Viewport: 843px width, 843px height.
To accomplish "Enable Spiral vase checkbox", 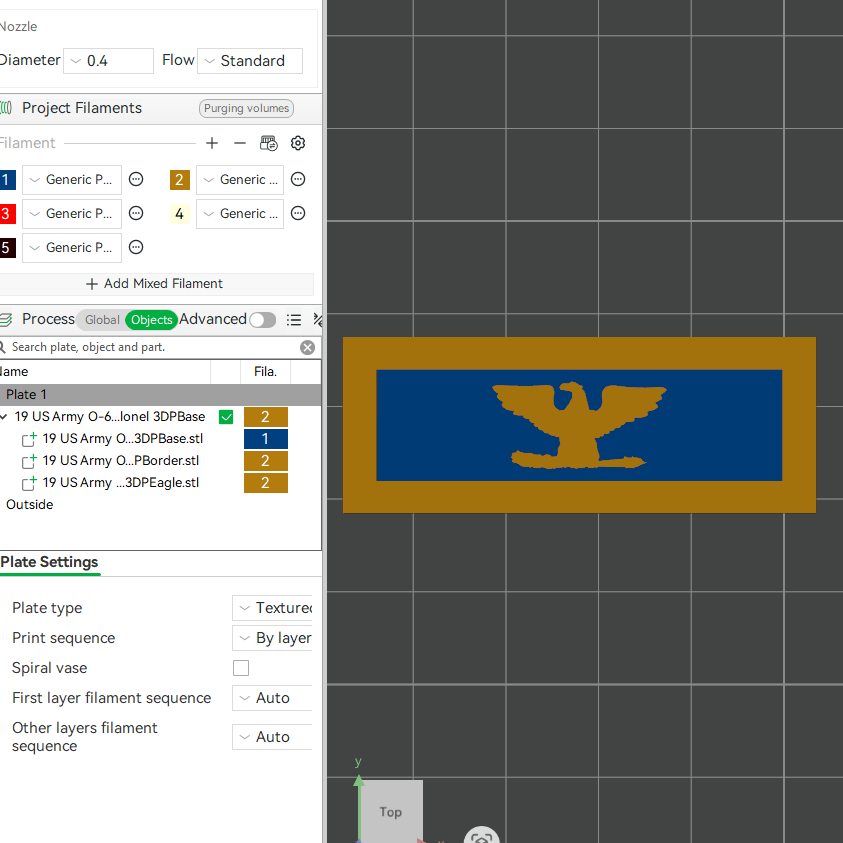I will tap(241, 668).
